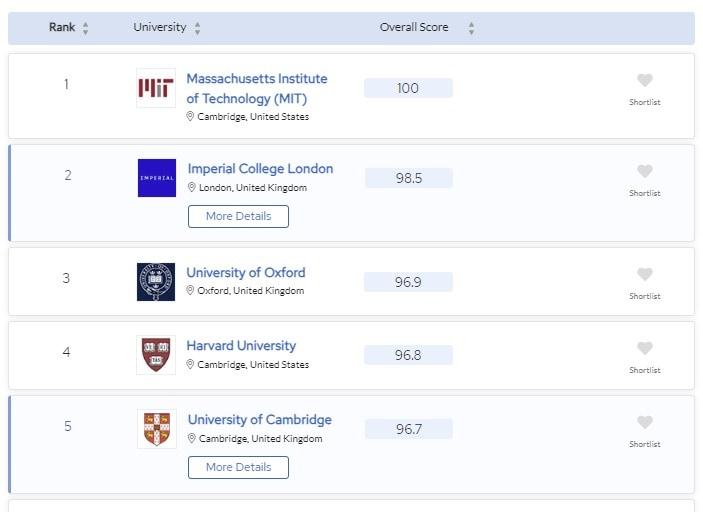Shortlist Imperial College London via heart
Image resolution: width=703 pixels, height=512 pixels.
click(x=645, y=172)
